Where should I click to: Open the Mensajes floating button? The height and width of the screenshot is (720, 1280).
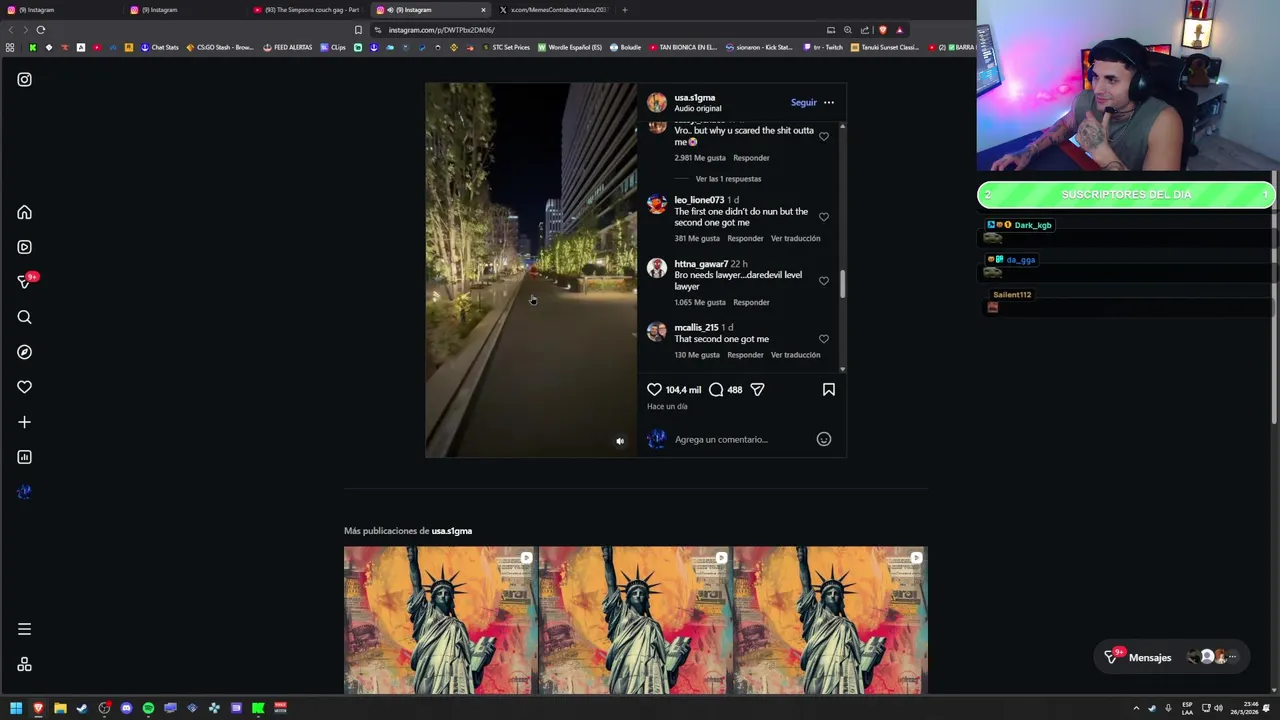1173,657
